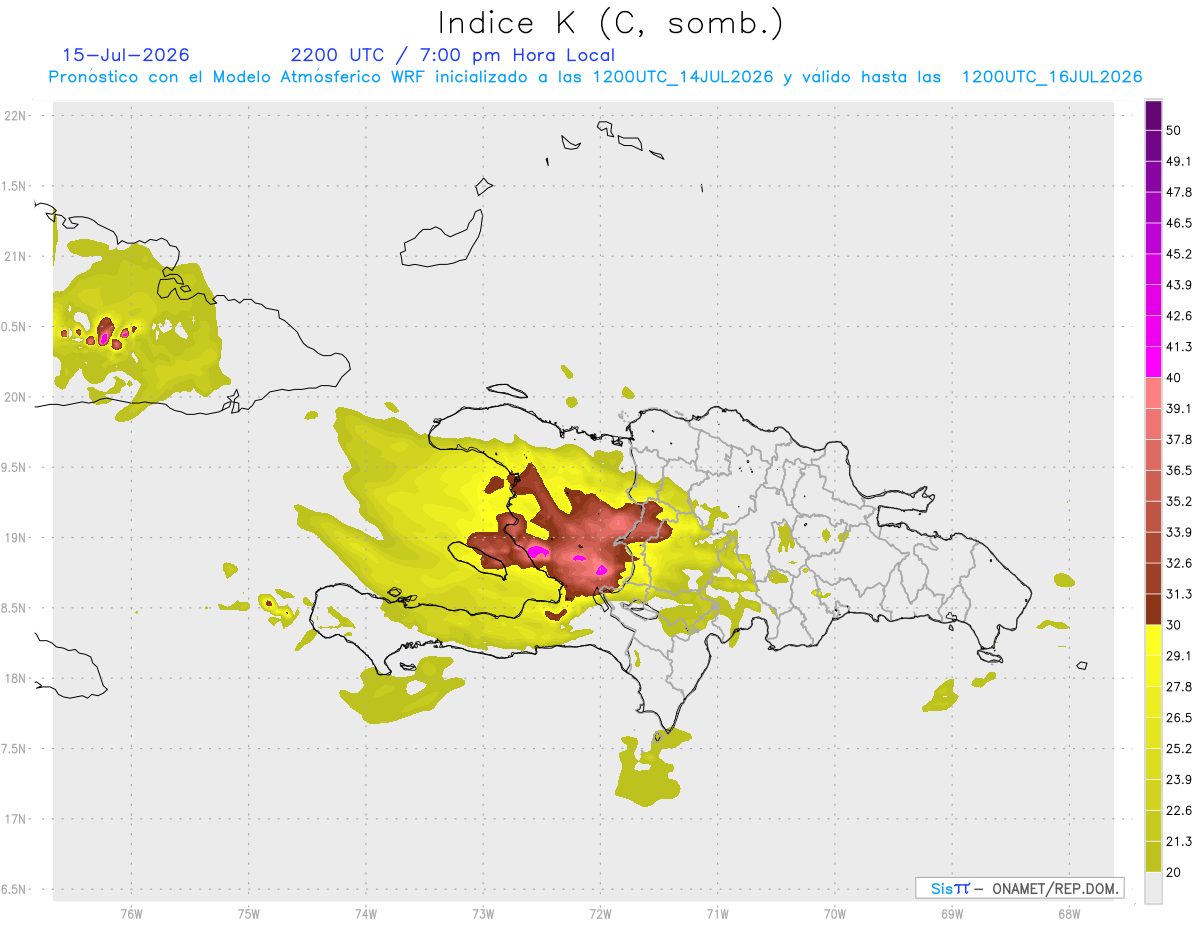Click the "72W" longitude label
The image size is (1200, 927).
point(600,914)
